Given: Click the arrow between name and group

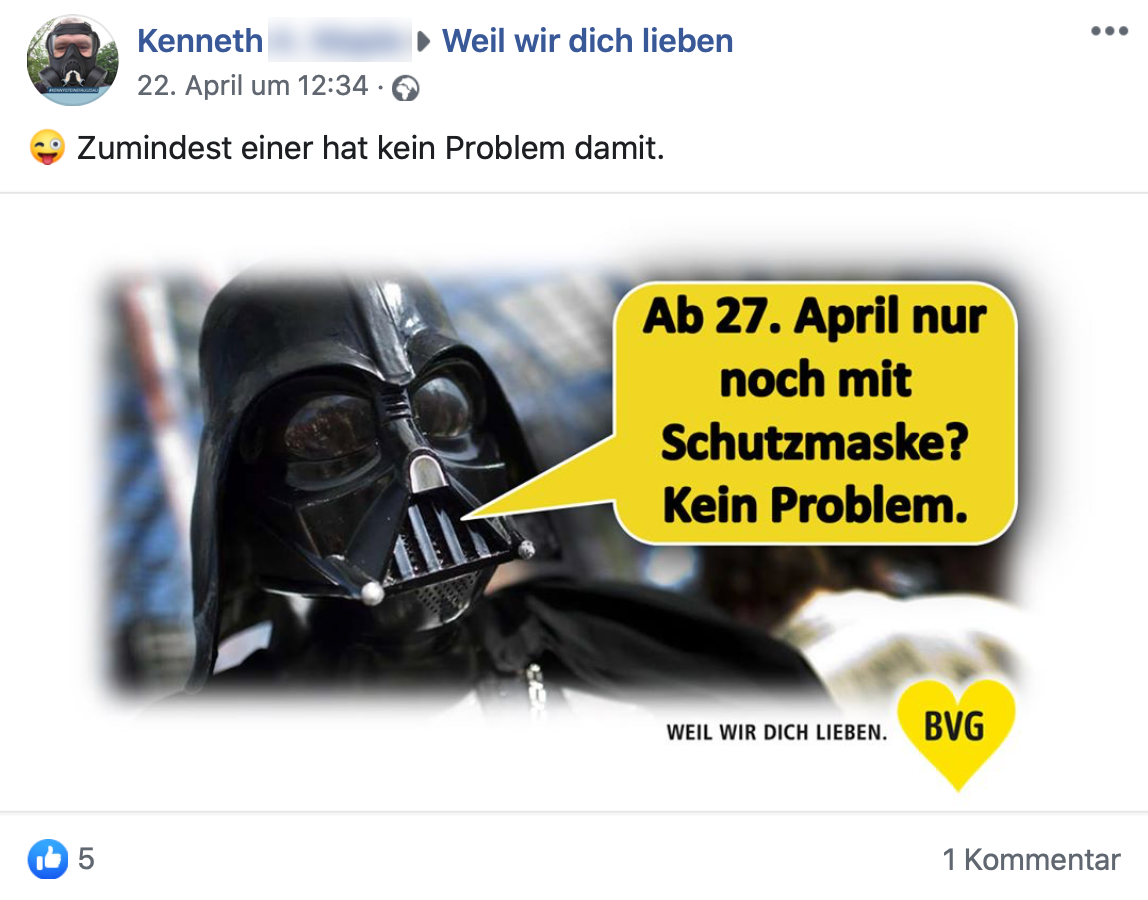Looking at the screenshot, I should click(423, 41).
